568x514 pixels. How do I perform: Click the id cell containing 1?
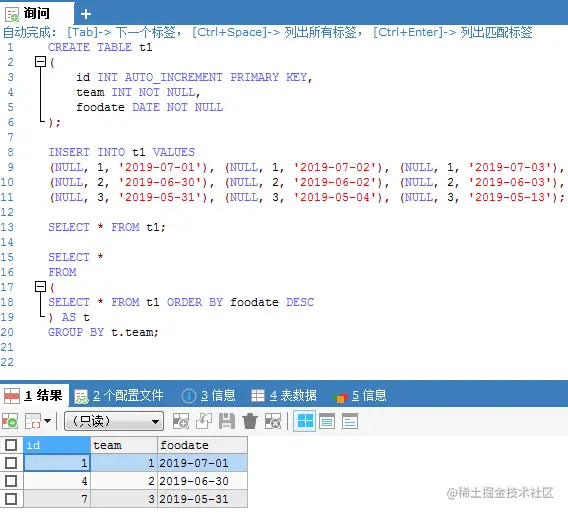pyautogui.click(x=57, y=463)
